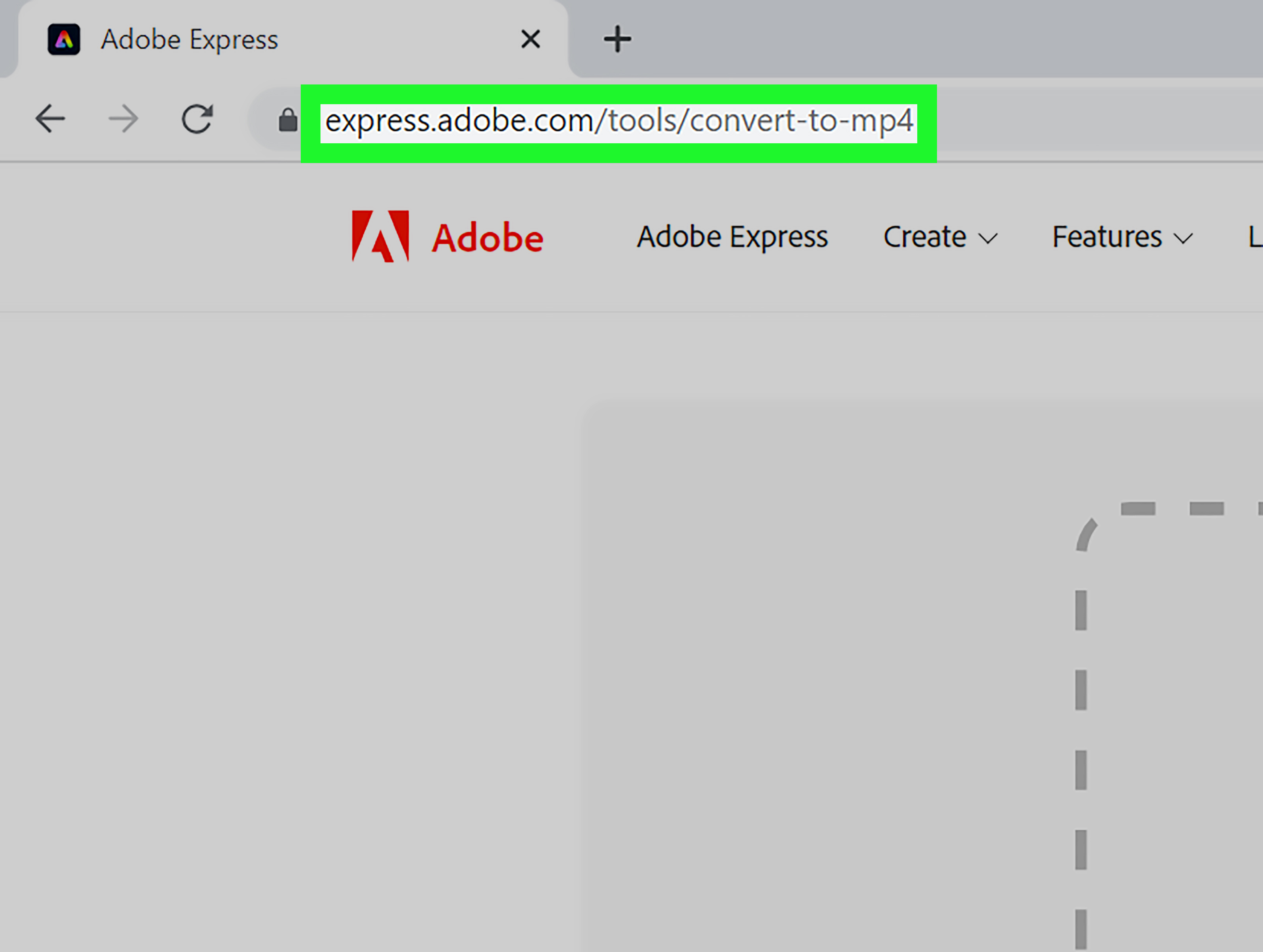This screenshot has width=1263, height=952.
Task: Close the Adobe Express tab
Action: coord(530,39)
